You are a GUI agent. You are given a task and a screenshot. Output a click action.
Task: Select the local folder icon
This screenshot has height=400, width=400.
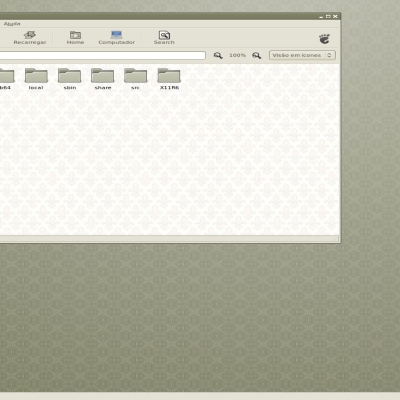tap(36, 75)
